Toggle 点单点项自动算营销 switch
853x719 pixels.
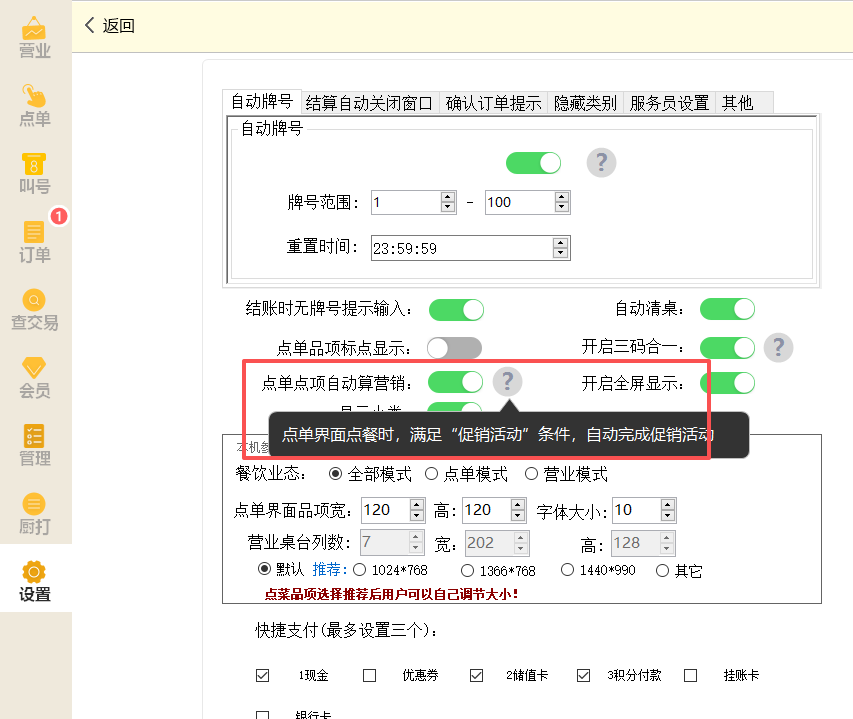455,382
